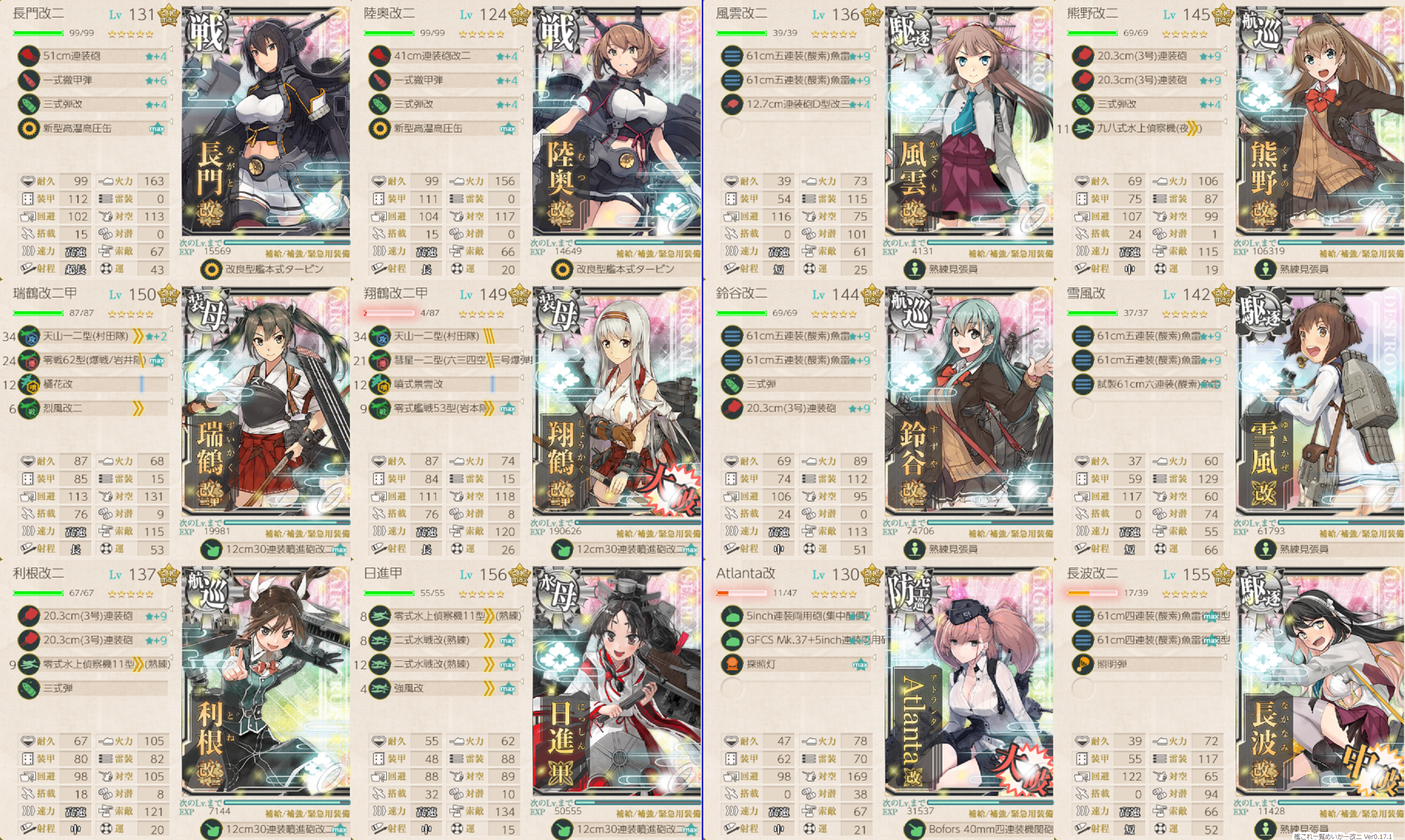Select the turbine icon beside 陸奥's 改良型艦本式タービン
This screenshot has width=1405, height=840.
click(562, 269)
